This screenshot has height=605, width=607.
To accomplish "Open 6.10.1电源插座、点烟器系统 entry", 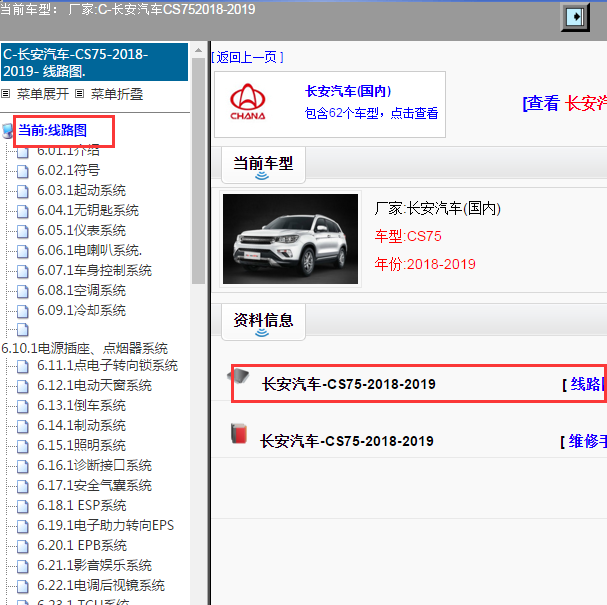I will point(84,348).
